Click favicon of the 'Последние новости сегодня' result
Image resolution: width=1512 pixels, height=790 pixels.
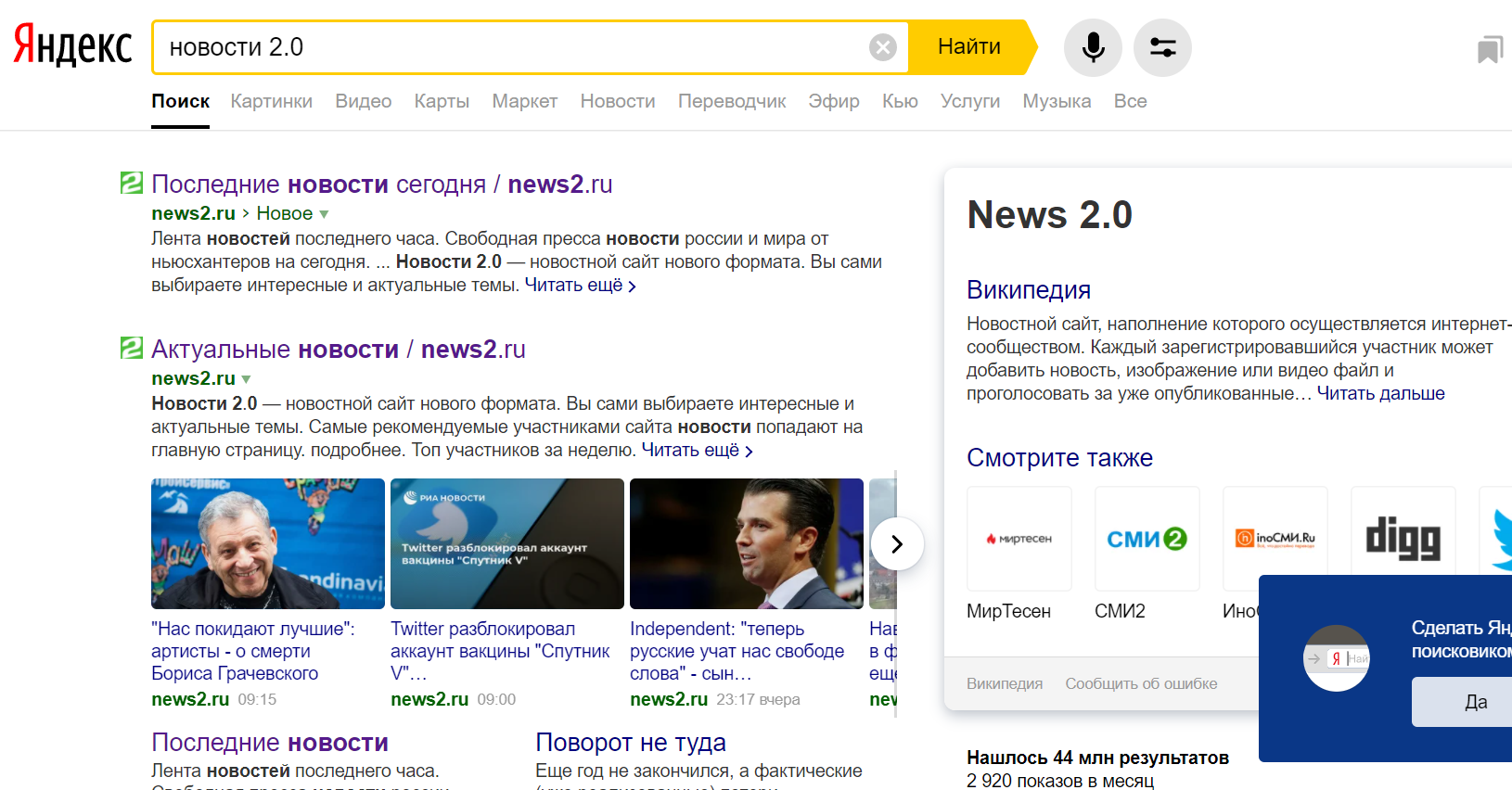tap(132, 183)
